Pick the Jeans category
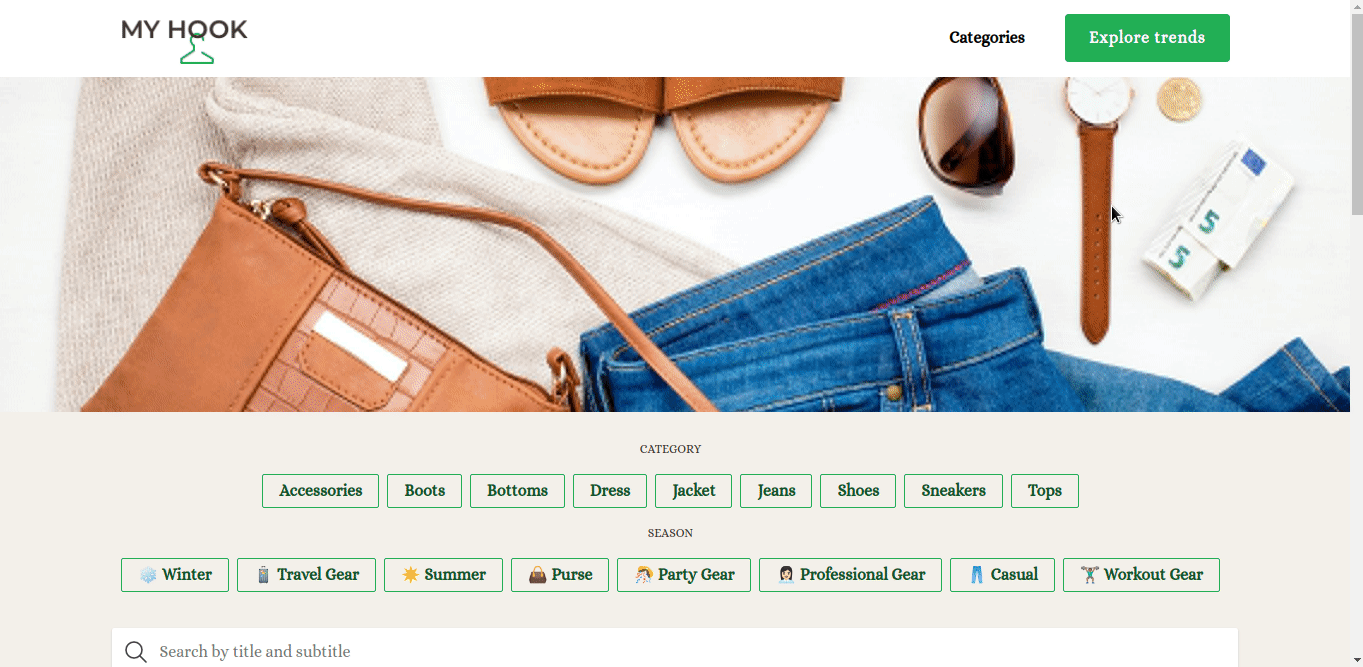Image resolution: width=1363 pixels, height=667 pixels. pyautogui.click(x=776, y=491)
